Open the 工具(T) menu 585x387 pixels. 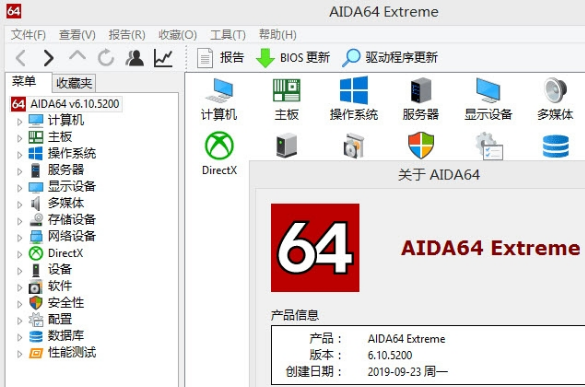(x=228, y=35)
